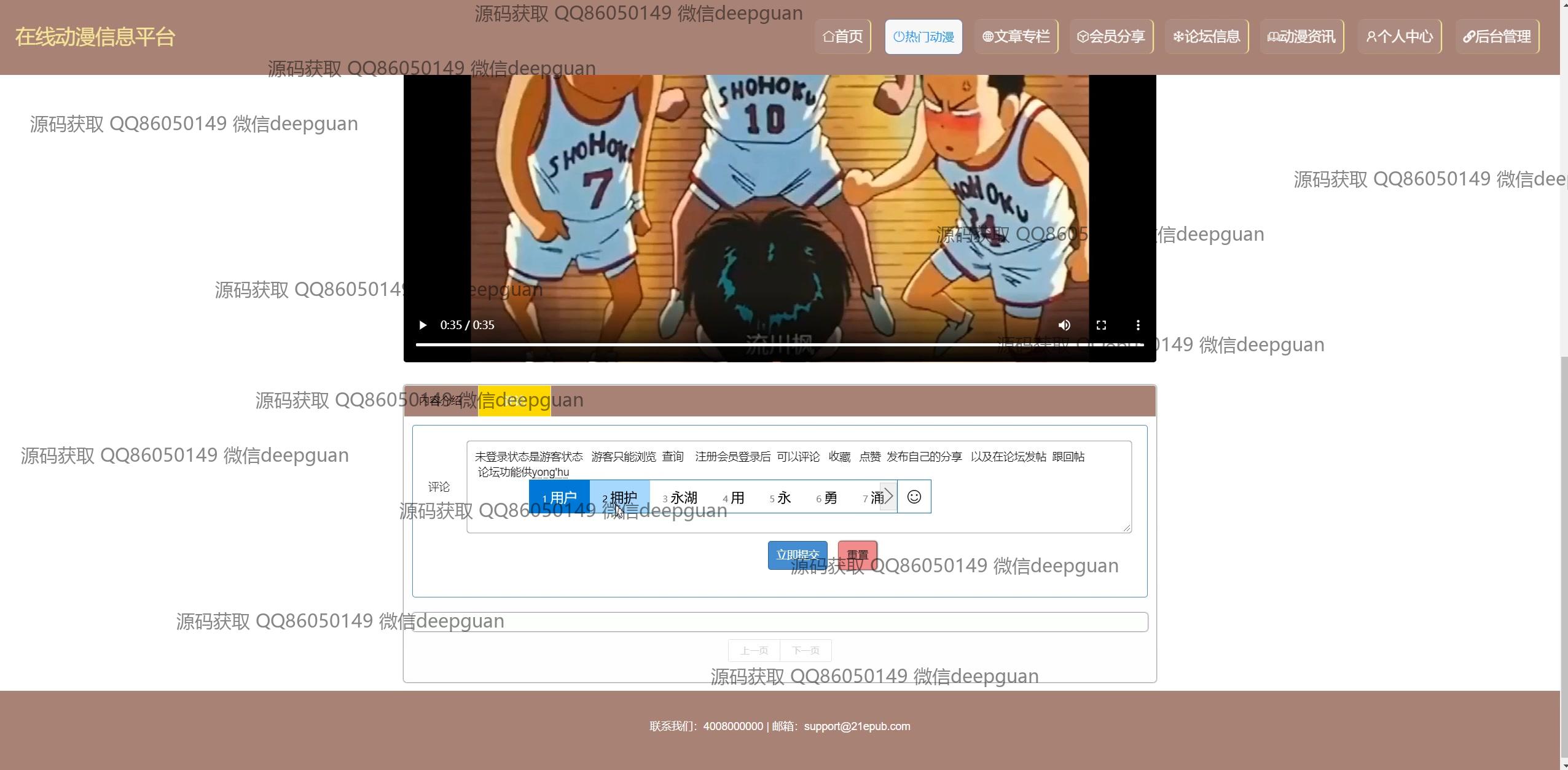The image size is (1568, 770).
Task: Show next page of IME candidates
Action: 888,497
